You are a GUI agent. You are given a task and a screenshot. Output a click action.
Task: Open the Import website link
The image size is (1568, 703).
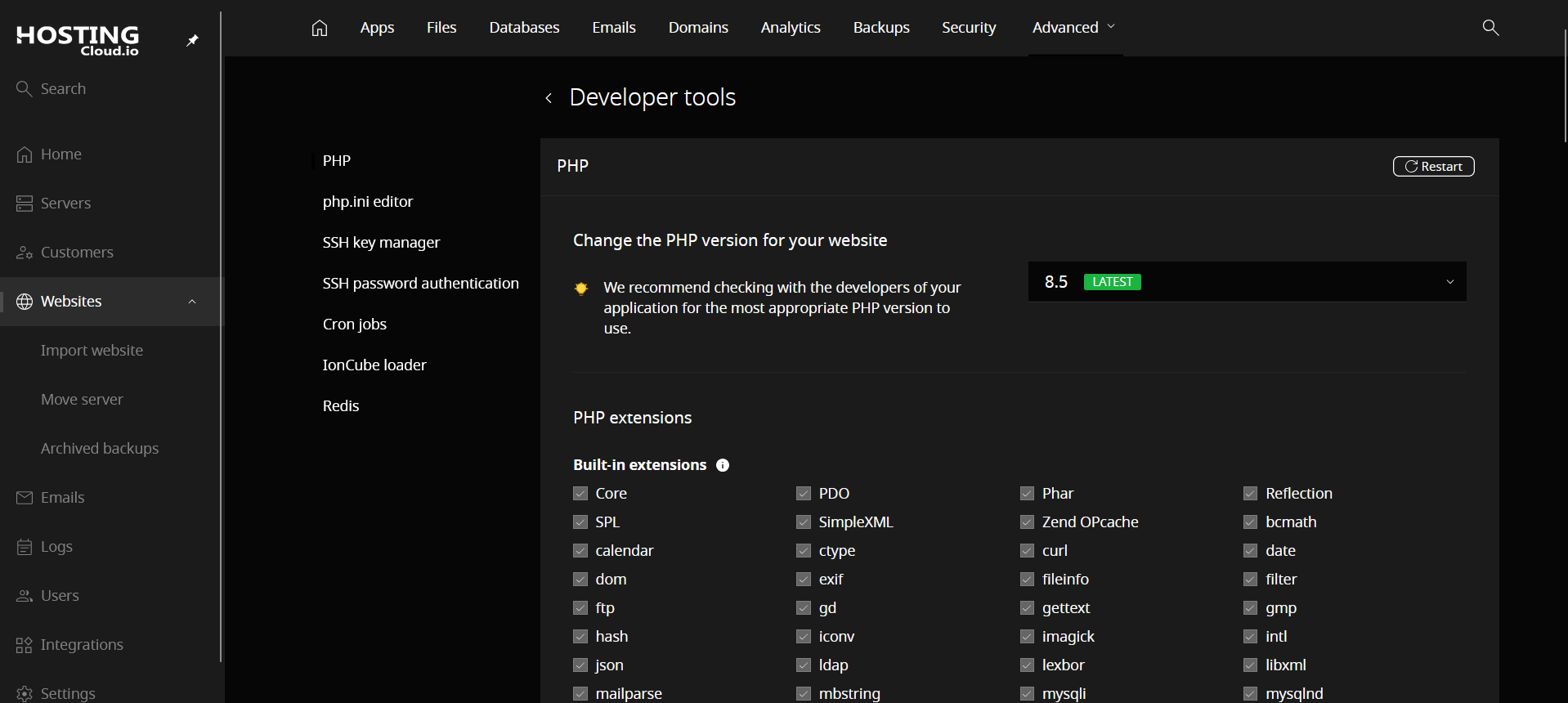click(92, 351)
